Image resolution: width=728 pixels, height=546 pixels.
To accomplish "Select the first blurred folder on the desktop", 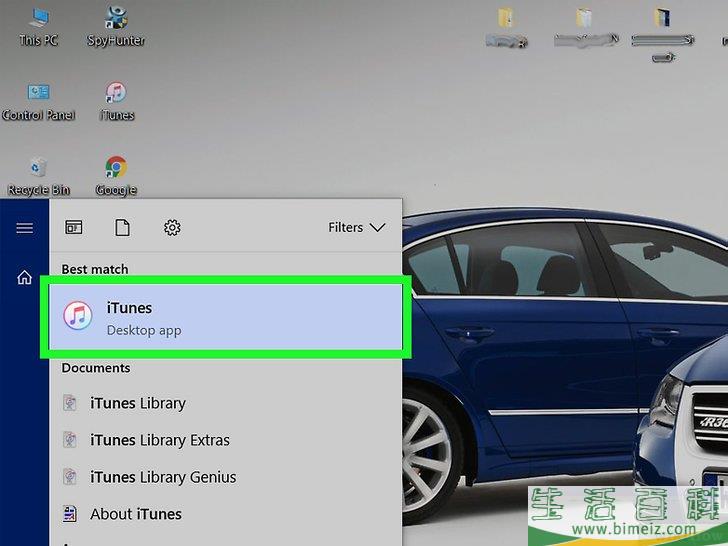I will pyautogui.click(x=506, y=28).
